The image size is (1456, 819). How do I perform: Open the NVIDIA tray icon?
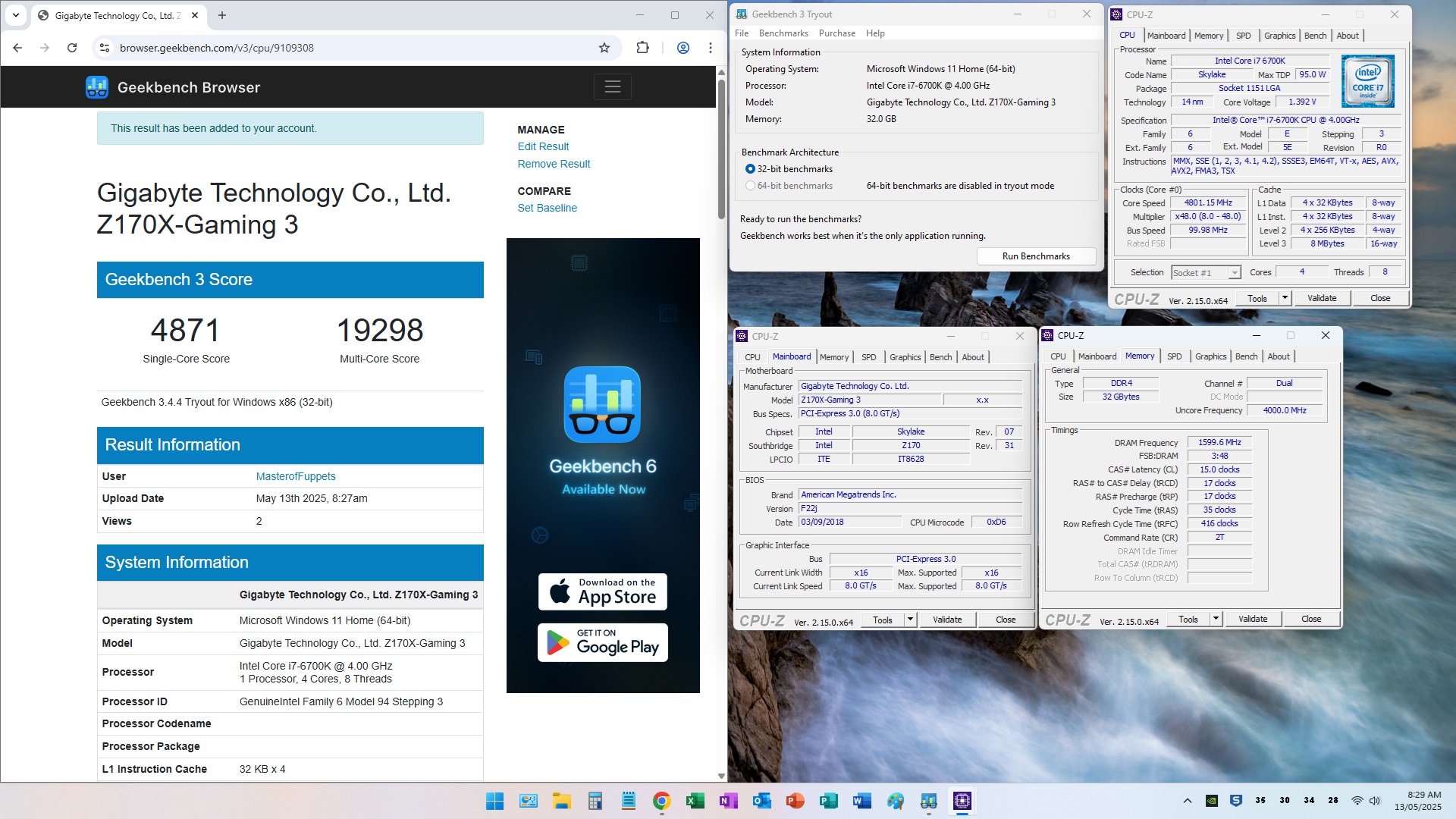click(1212, 800)
